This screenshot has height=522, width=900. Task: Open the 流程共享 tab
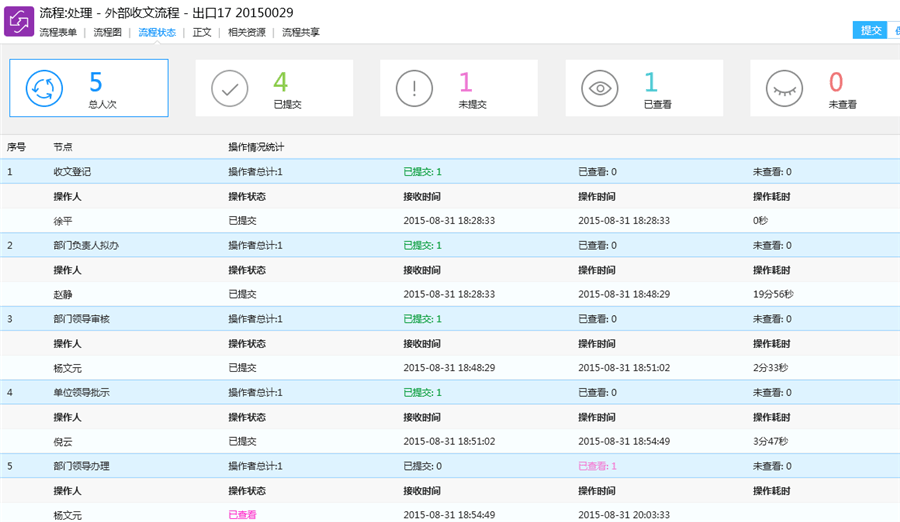tap(301, 33)
